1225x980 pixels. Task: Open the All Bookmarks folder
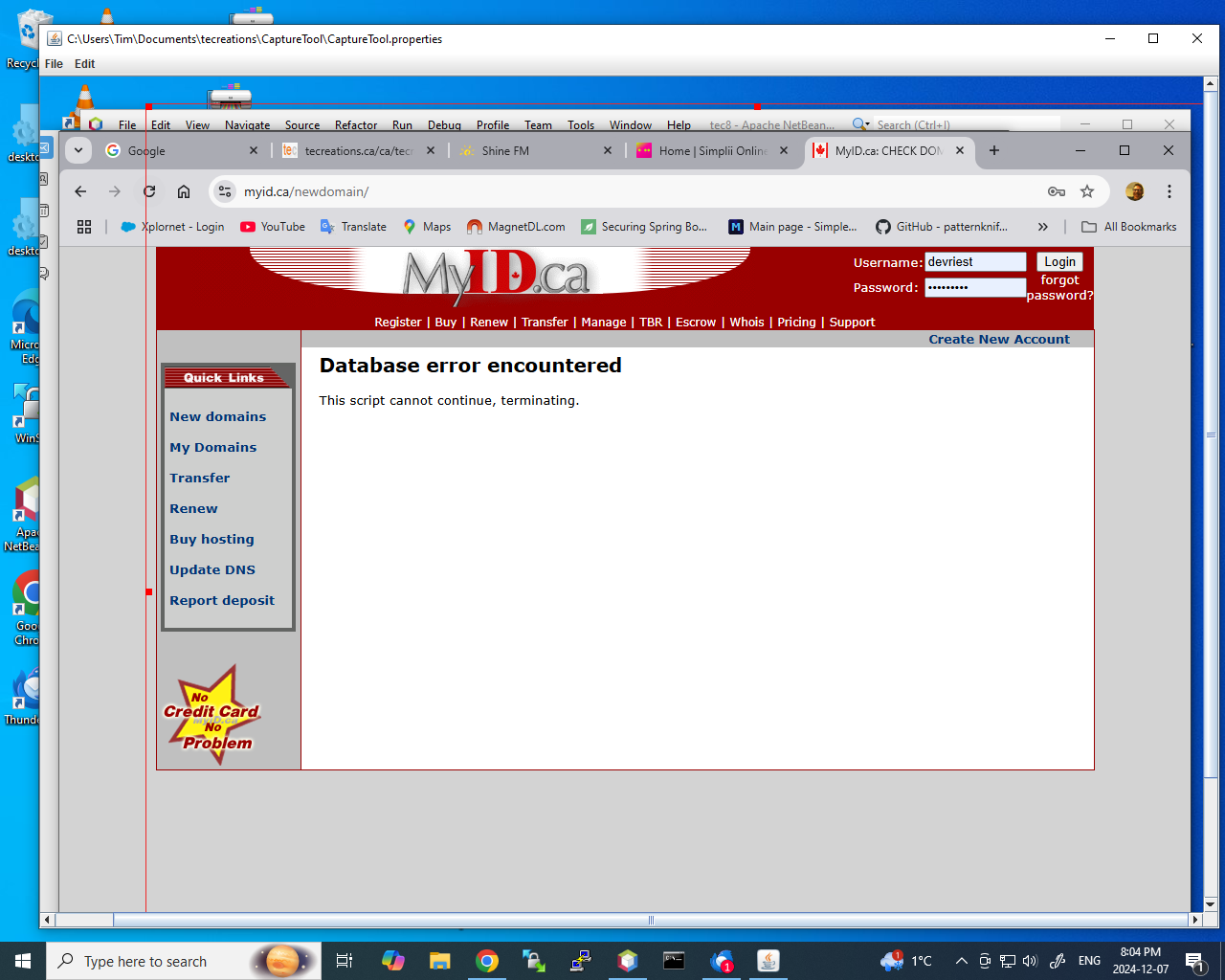coord(1129,227)
